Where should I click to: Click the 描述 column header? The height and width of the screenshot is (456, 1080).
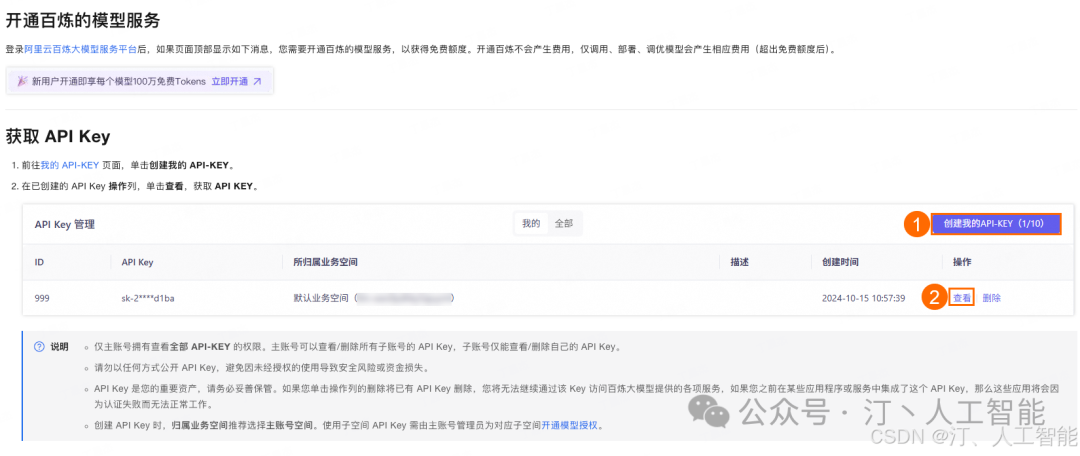coord(739,262)
